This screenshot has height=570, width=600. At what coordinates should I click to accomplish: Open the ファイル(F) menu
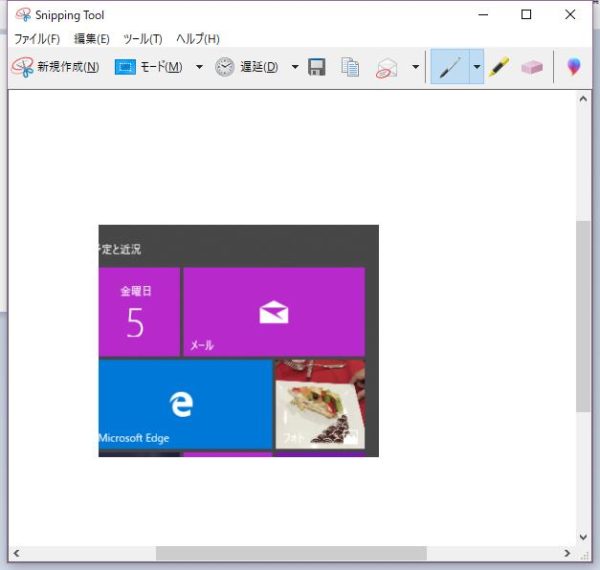(x=37, y=39)
